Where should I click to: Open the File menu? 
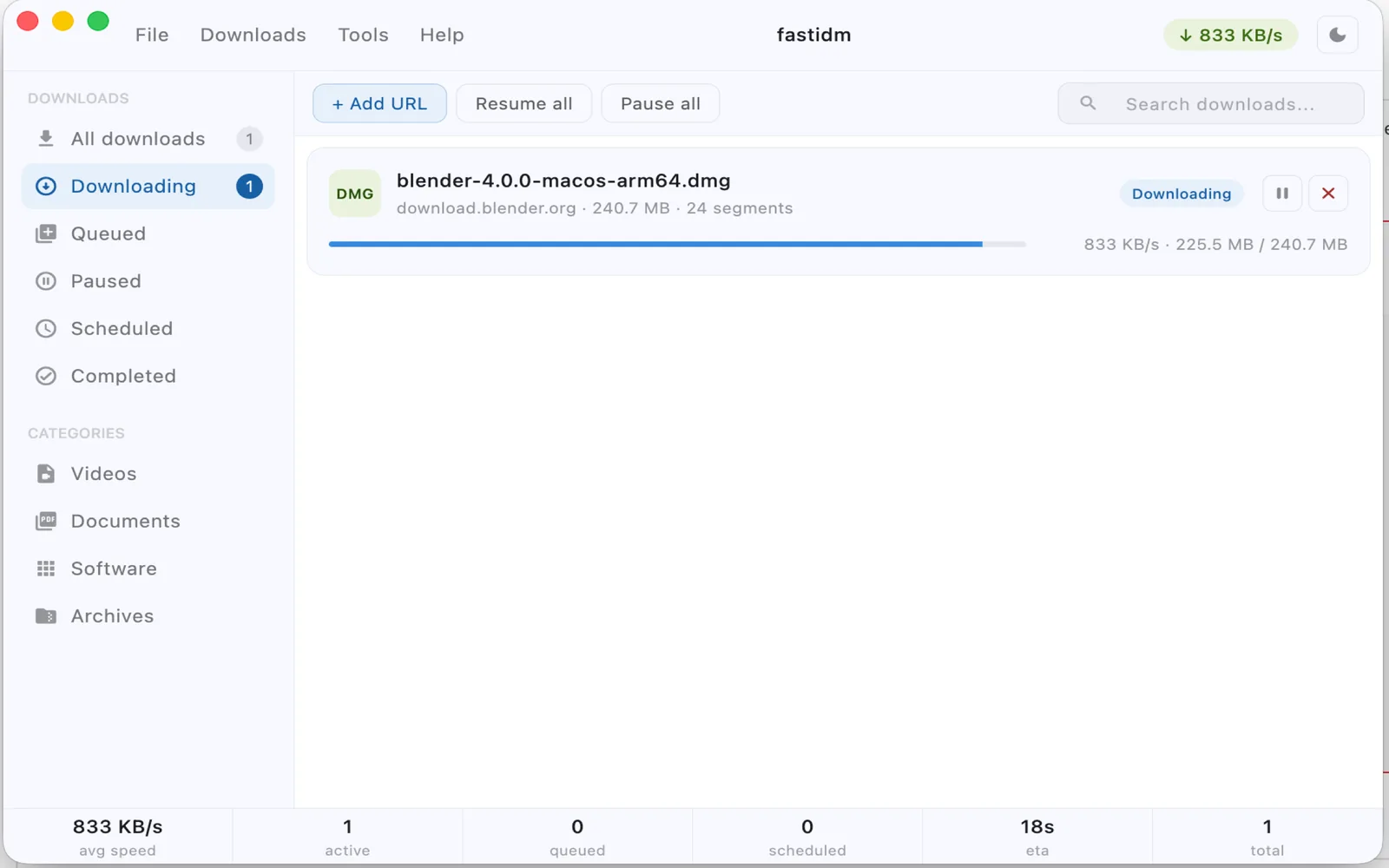pyautogui.click(x=152, y=35)
